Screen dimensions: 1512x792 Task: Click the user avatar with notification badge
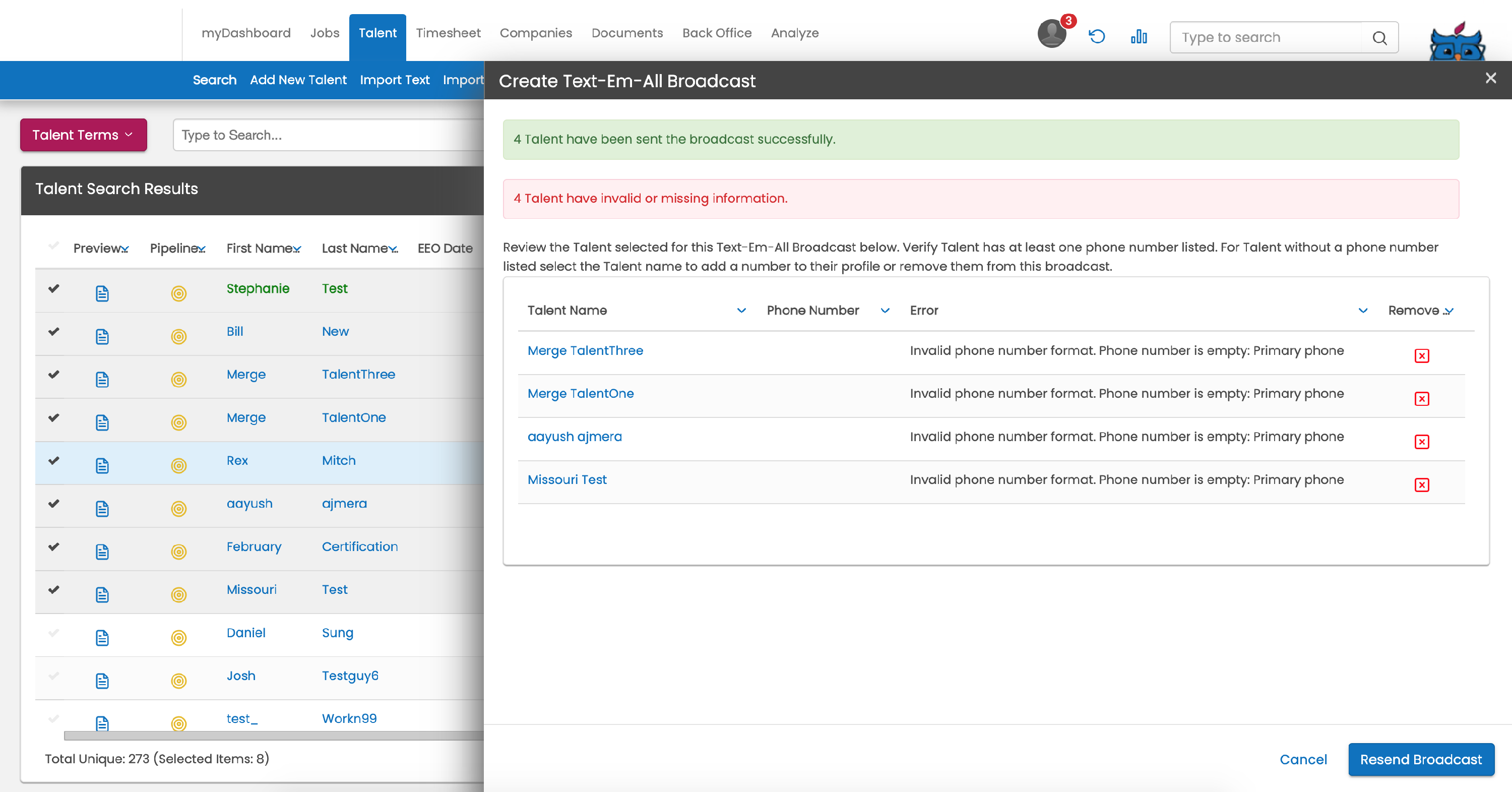click(1051, 34)
